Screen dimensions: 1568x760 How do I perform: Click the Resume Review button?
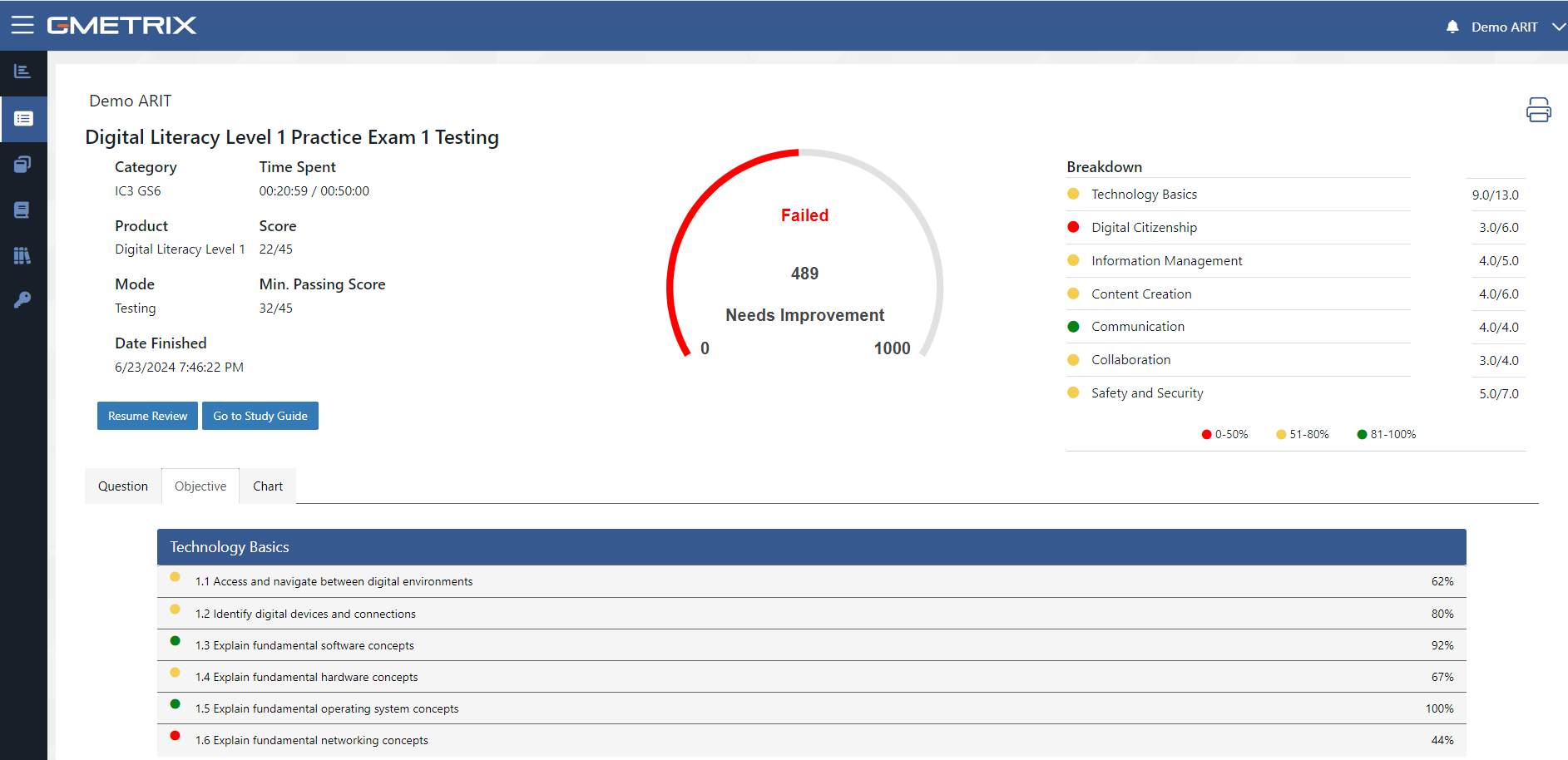point(147,416)
